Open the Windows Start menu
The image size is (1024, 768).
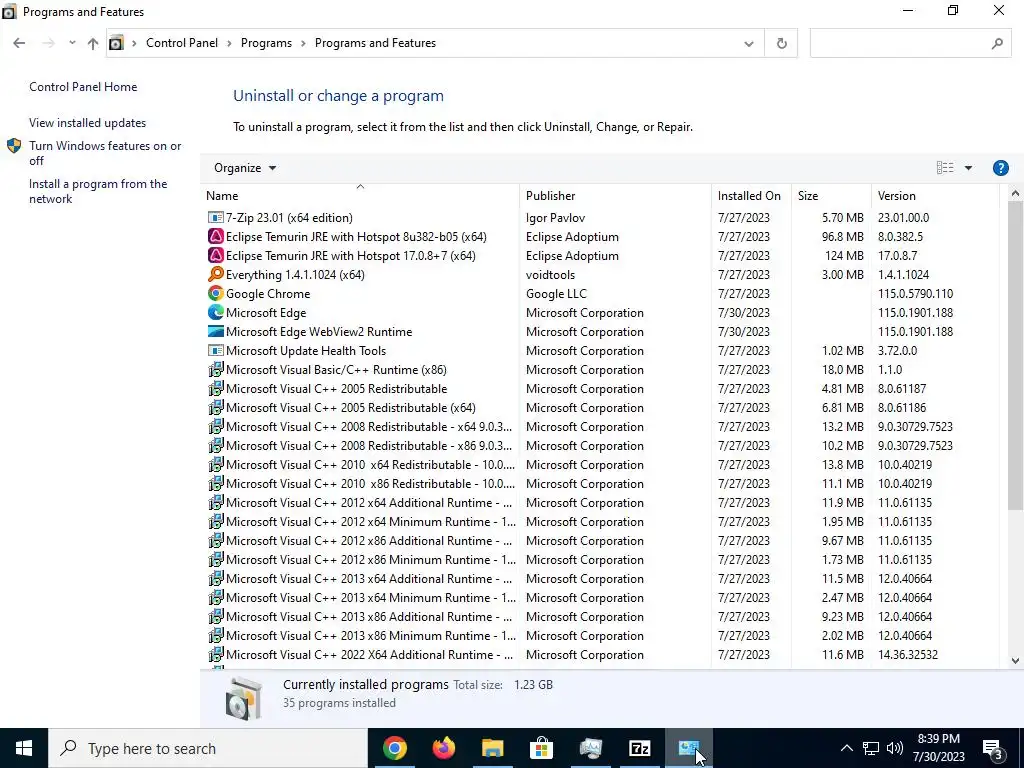(24, 748)
